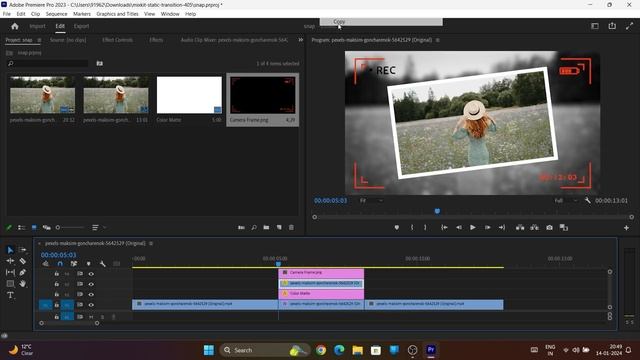Image resolution: width=640 pixels, height=360 pixels.
Task: Open Sort Icons dropdown in Project panel
Action: (x=99, y=227)
